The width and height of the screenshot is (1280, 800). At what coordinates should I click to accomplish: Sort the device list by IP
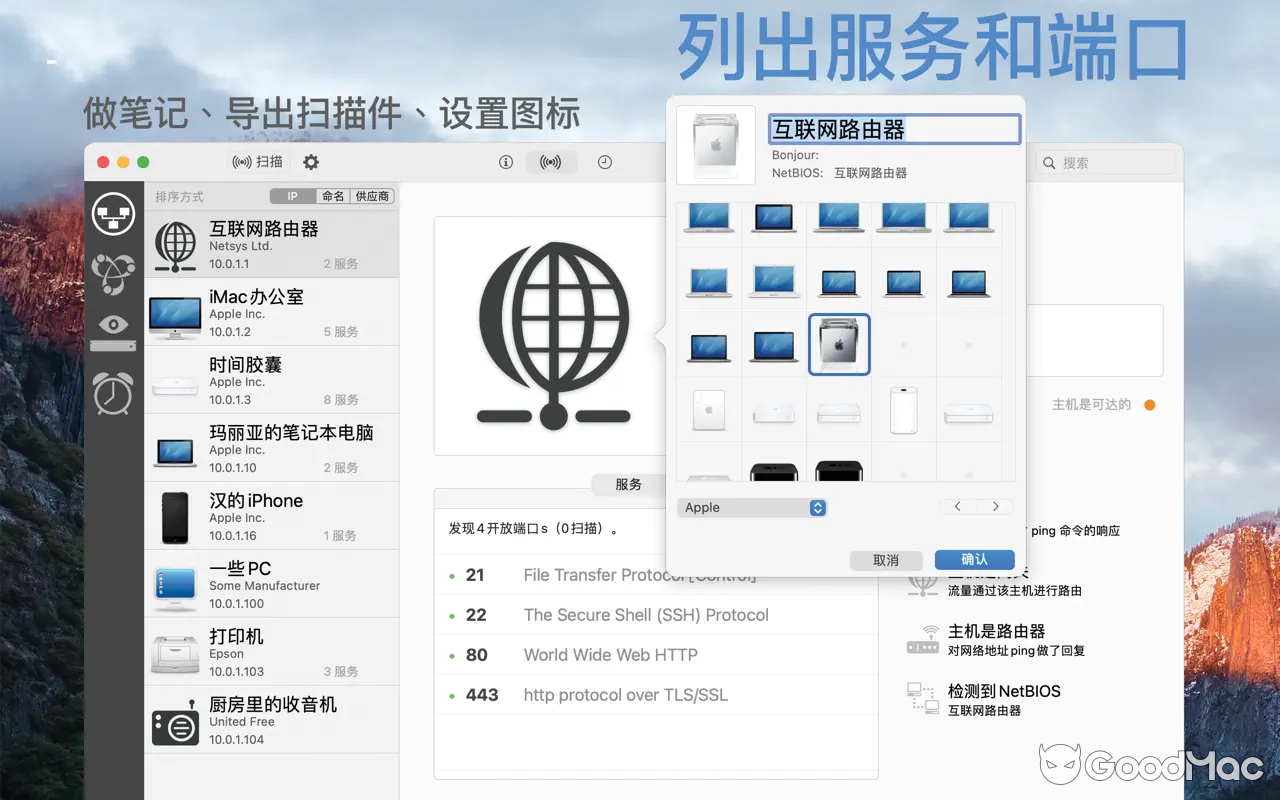click(x=291, y=196)
